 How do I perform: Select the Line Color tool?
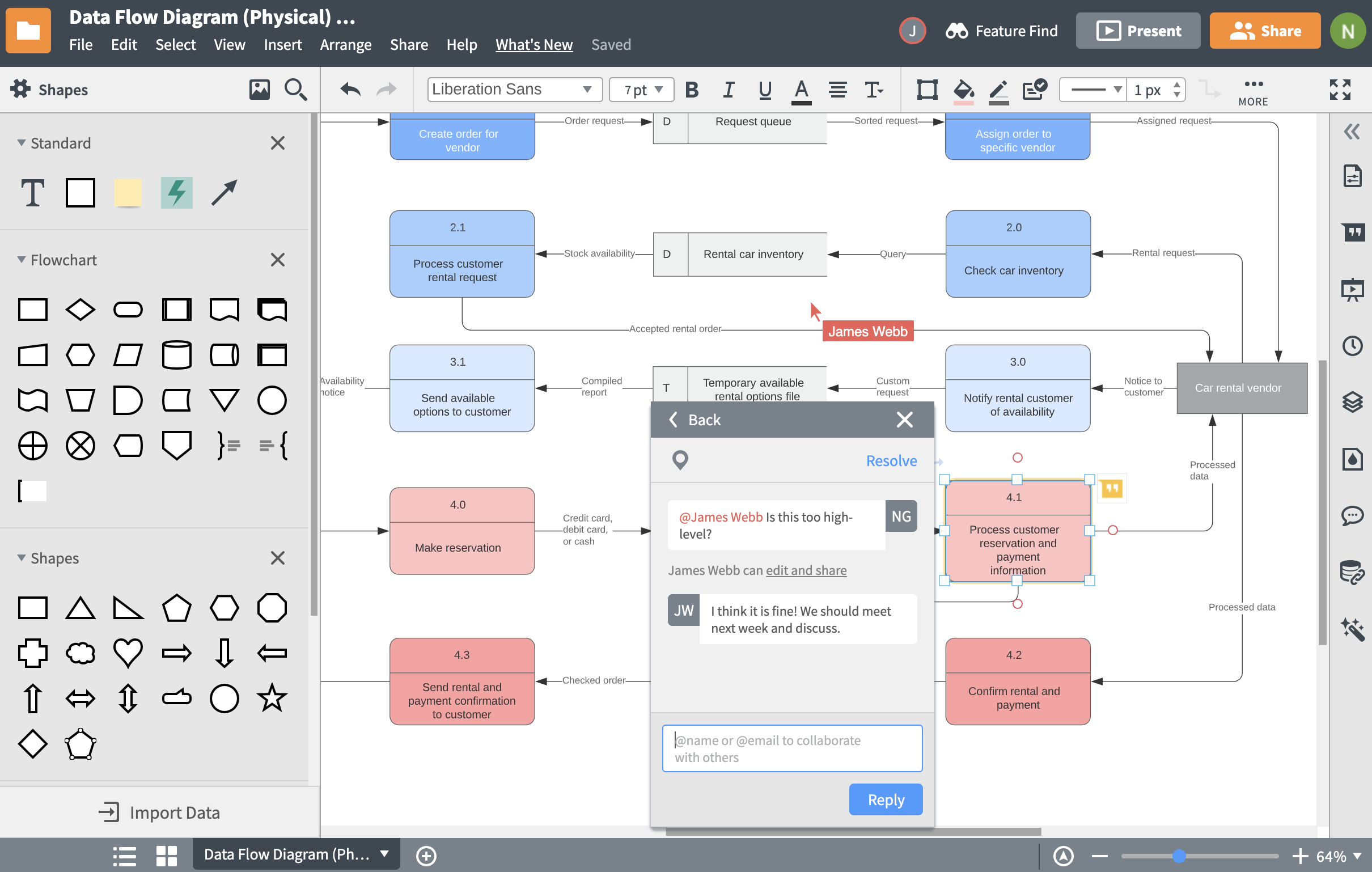997,89
